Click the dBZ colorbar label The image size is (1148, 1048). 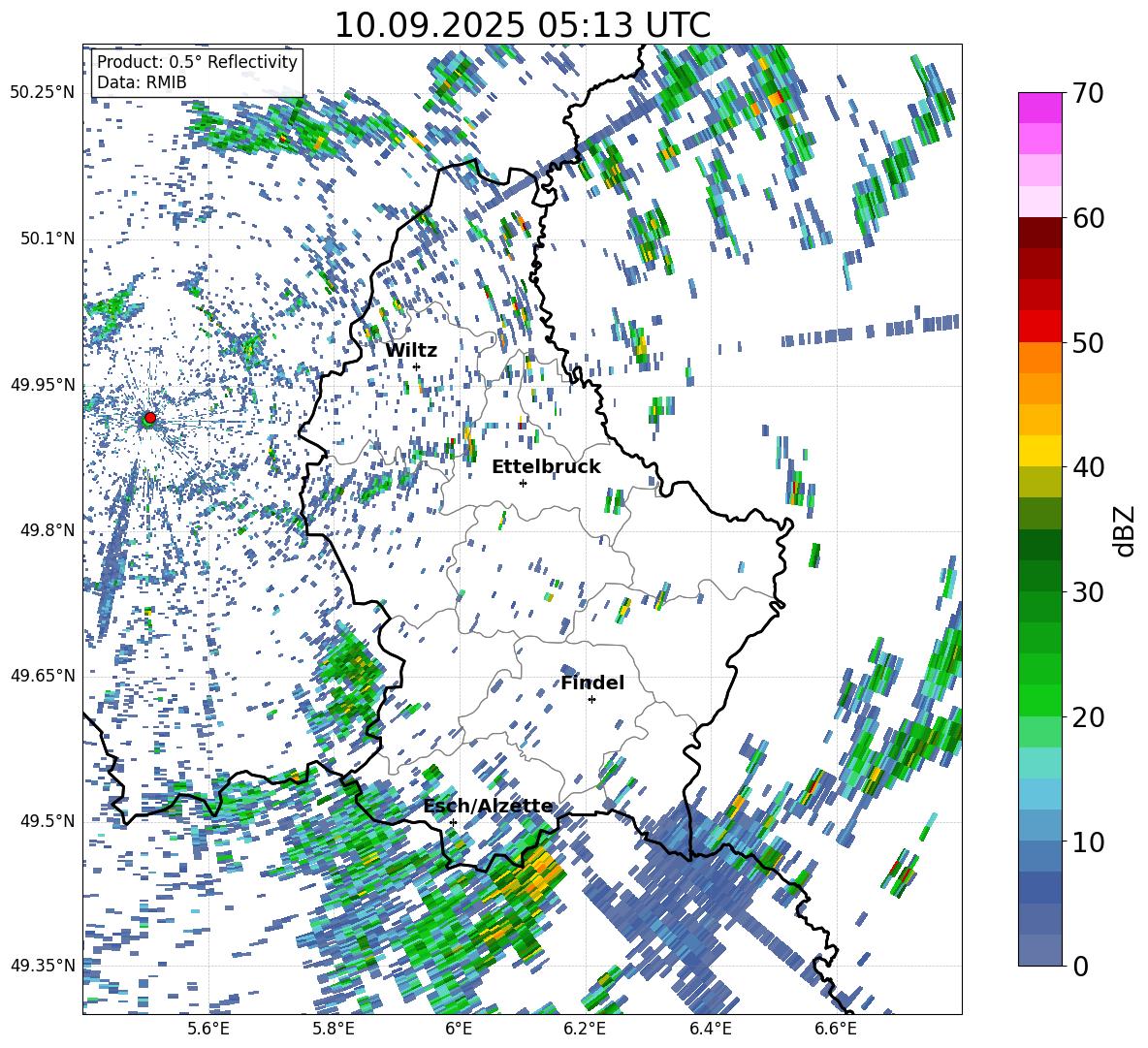pos(1124,530)
